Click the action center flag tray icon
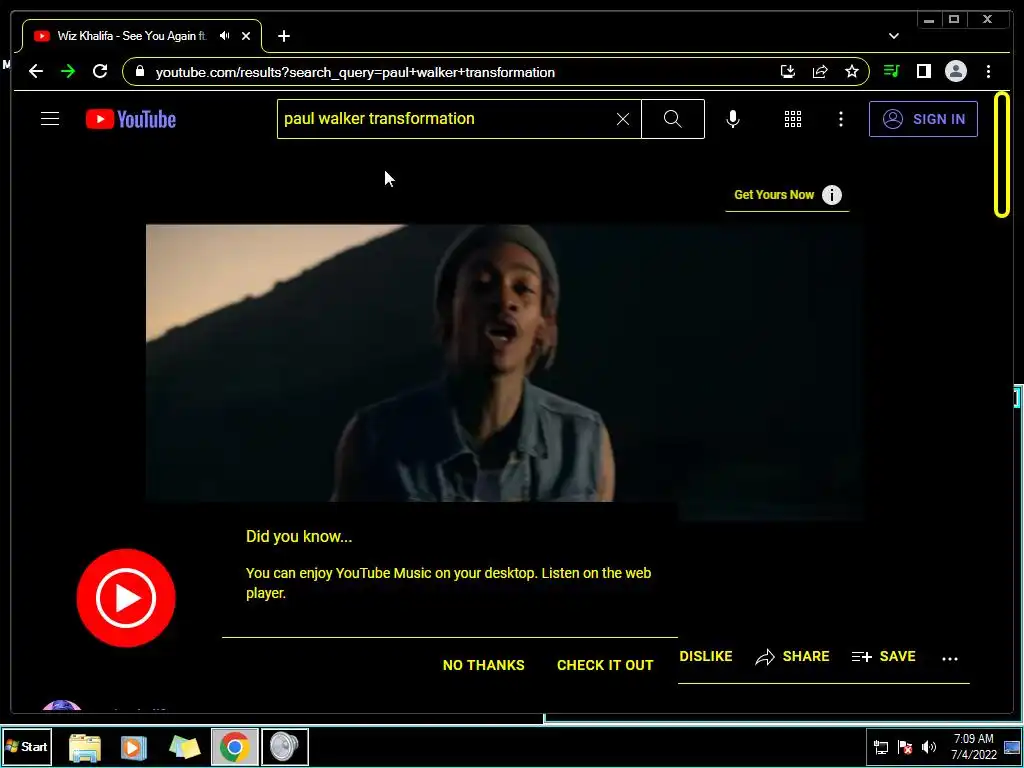 click(905, 747)
